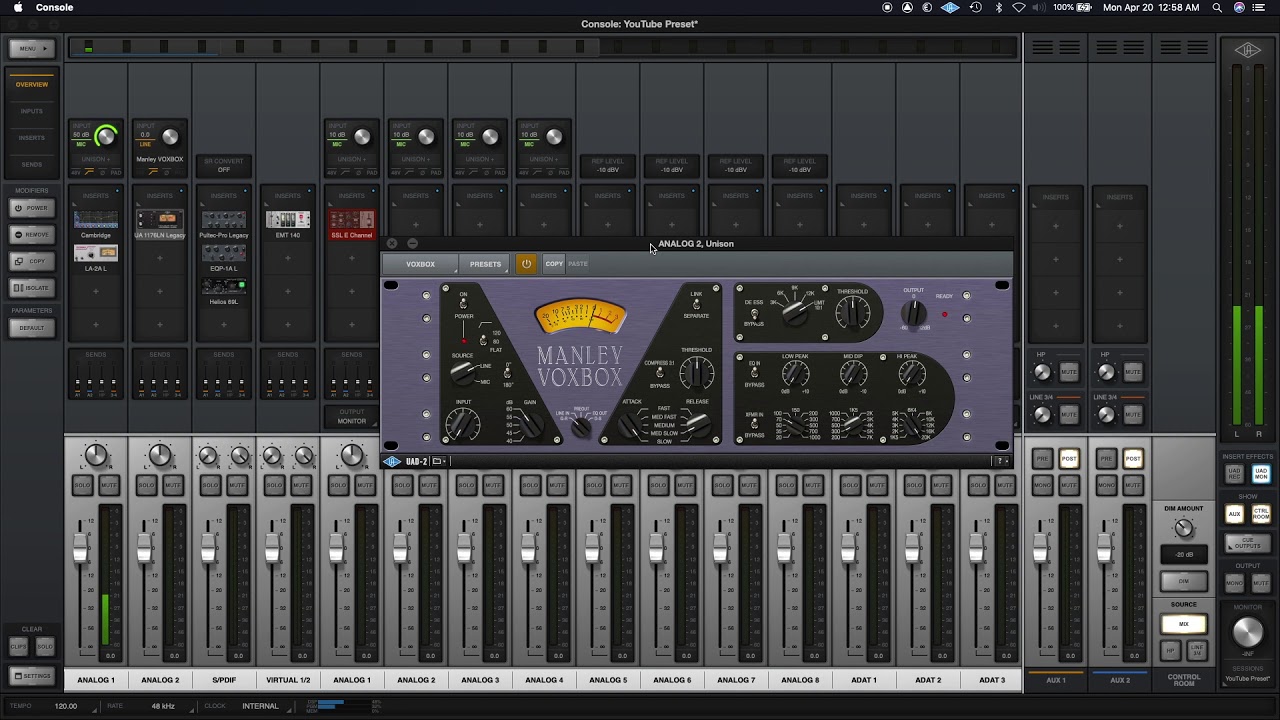Click the DIM button
Image resolution: width=1280 pixels, height=720 pixels.
click(1184, 581)
